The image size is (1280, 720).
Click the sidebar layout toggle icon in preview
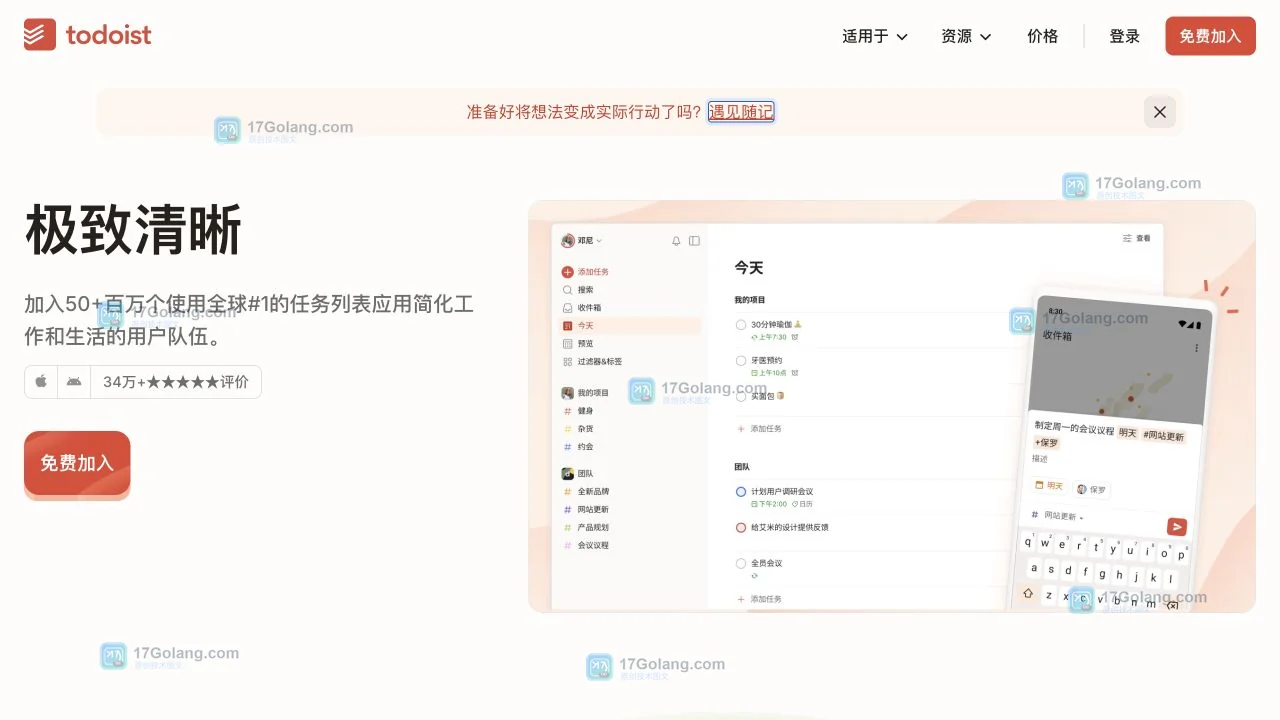[x=694, y=241]
